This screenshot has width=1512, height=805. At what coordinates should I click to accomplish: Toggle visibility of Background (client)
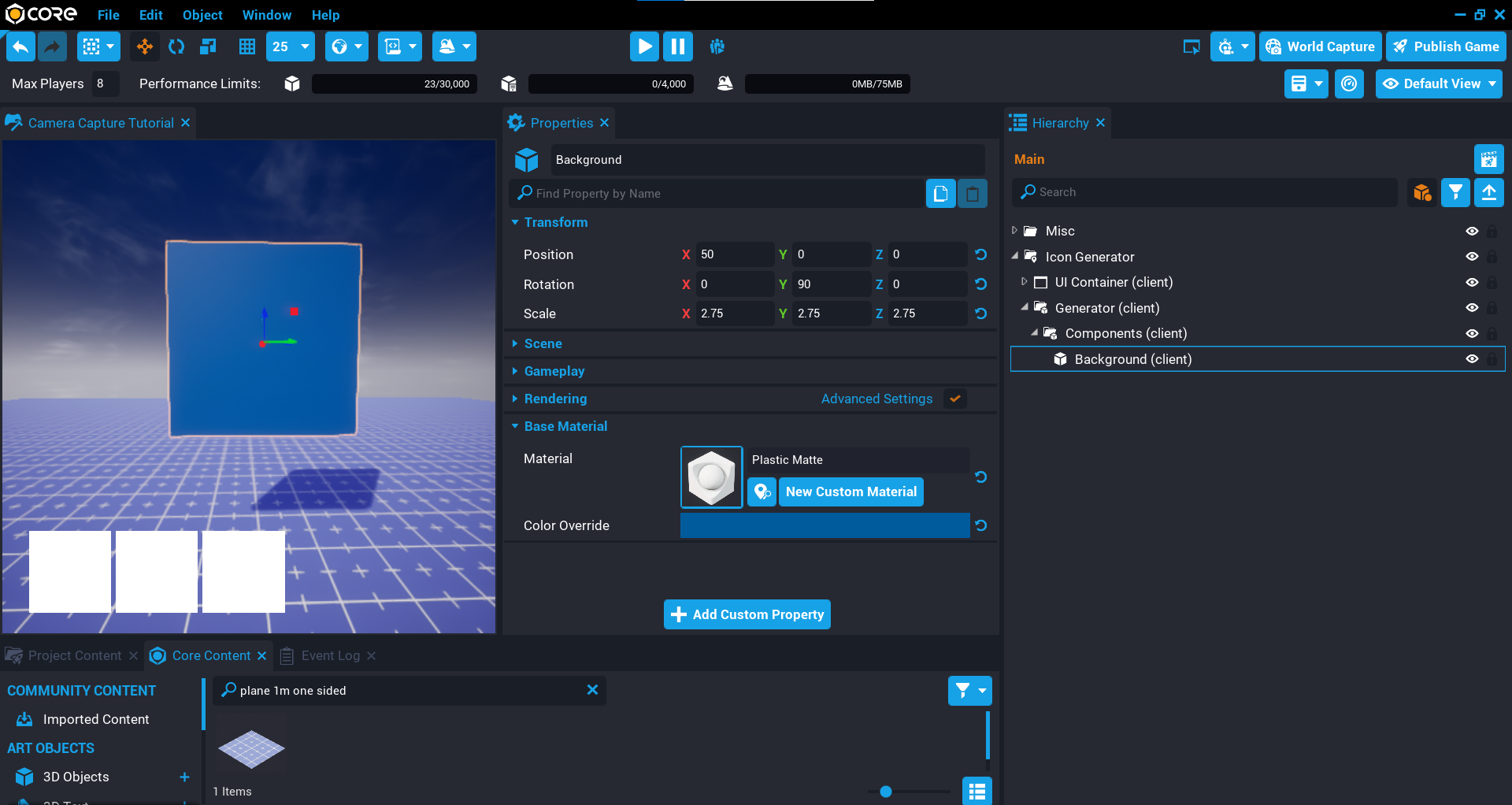pyautogui.click(x=1471, y=359)
